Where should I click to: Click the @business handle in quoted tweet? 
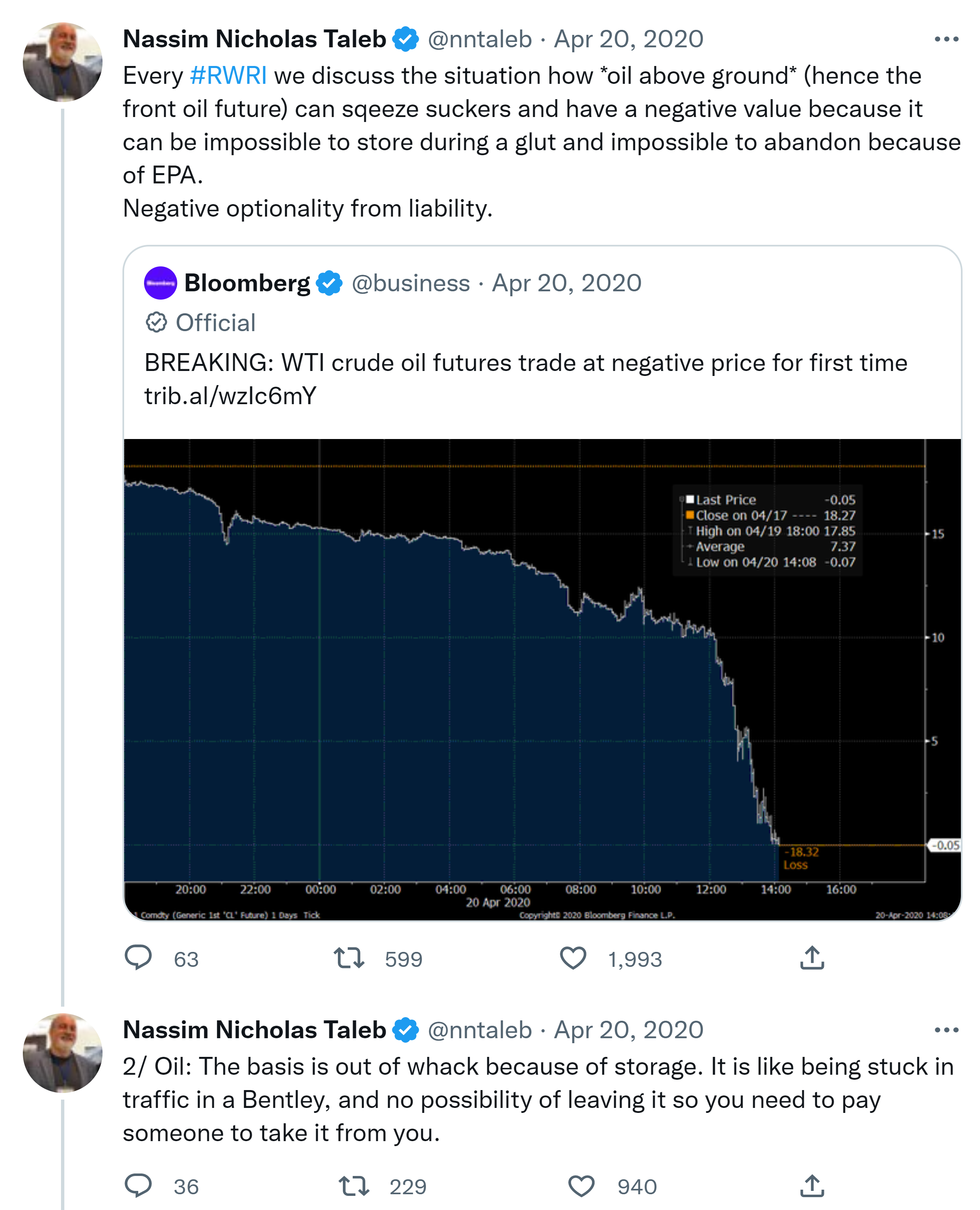pyautogui.click(x=411, y=283)
